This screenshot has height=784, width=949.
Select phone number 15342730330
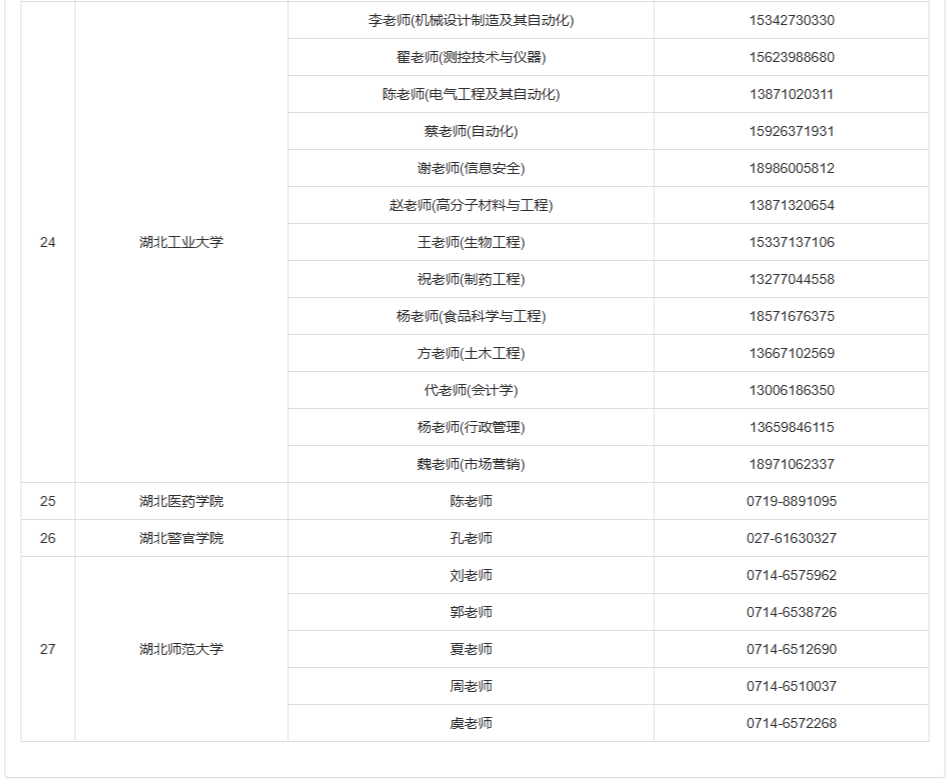click(x=792, y=20)
